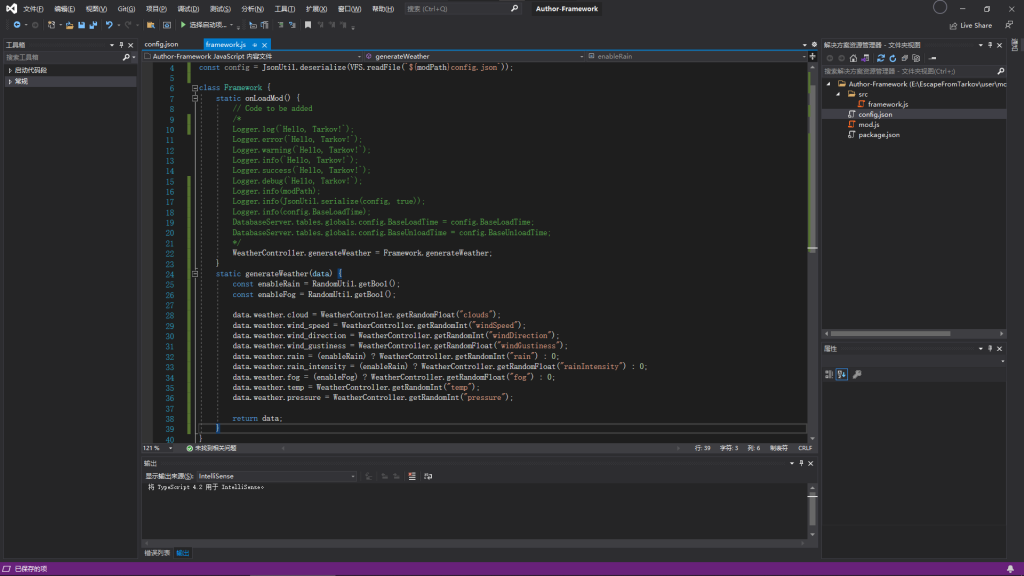Click the no issues found status indicator
Image resolution: width=1024 pixels, height=576 pixels.
212,448
